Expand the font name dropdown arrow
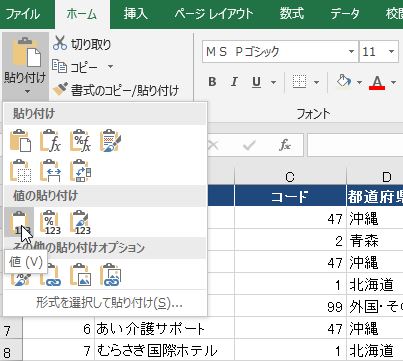Image resolution: width=403 pixels, height=361 pixels. [x=351, y=52]
